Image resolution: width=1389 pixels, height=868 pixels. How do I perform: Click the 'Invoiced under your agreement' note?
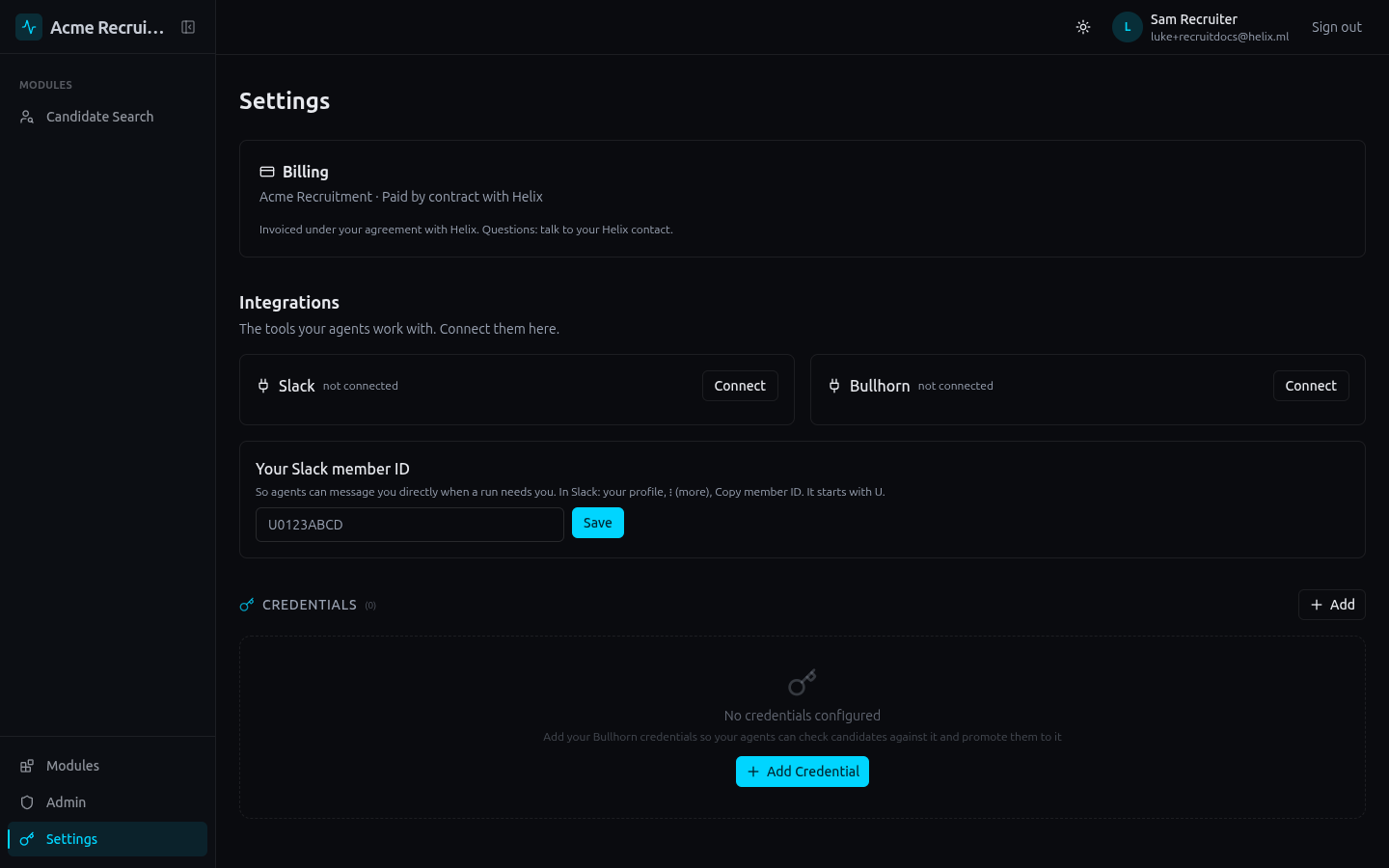click(x=466, y=230)
